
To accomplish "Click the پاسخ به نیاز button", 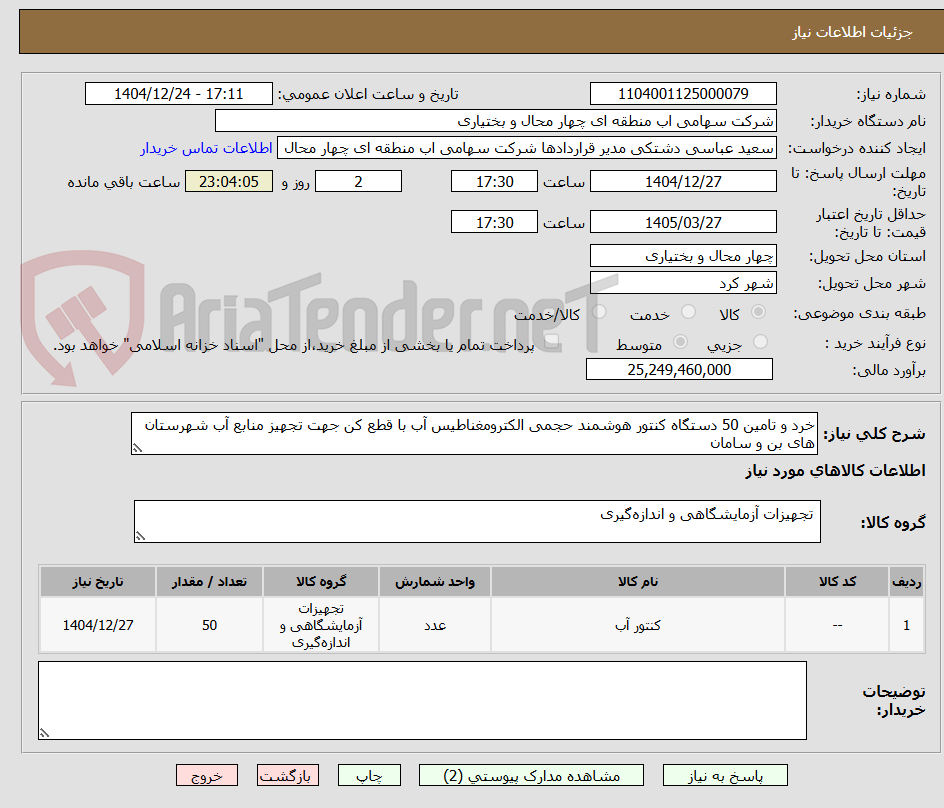I will click(725, 775).
